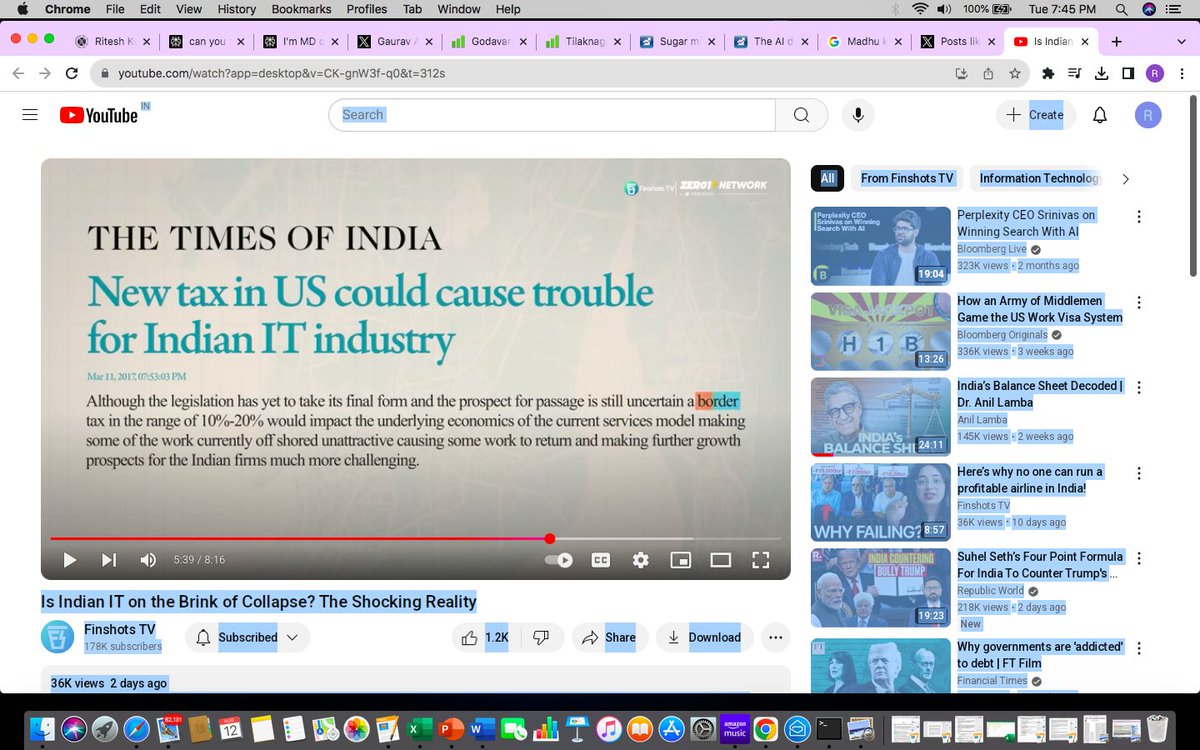Image resolution: width=1200 pixels, height=750 pixels.
Task: Dislike this video
Action: point(541,637)
